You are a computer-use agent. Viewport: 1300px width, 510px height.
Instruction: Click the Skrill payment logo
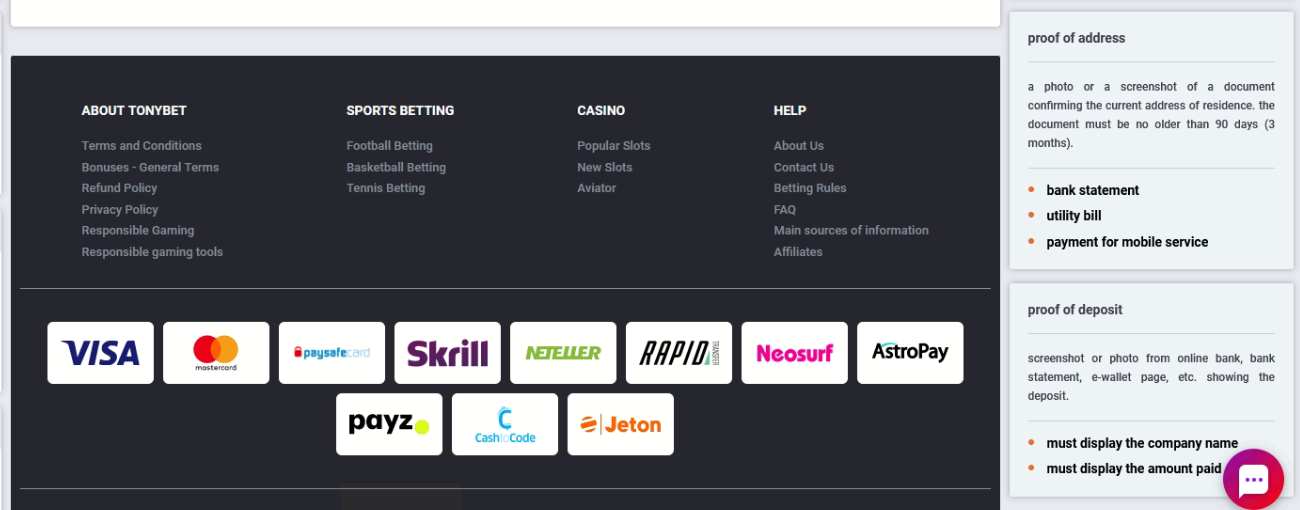tap(447, 353)
